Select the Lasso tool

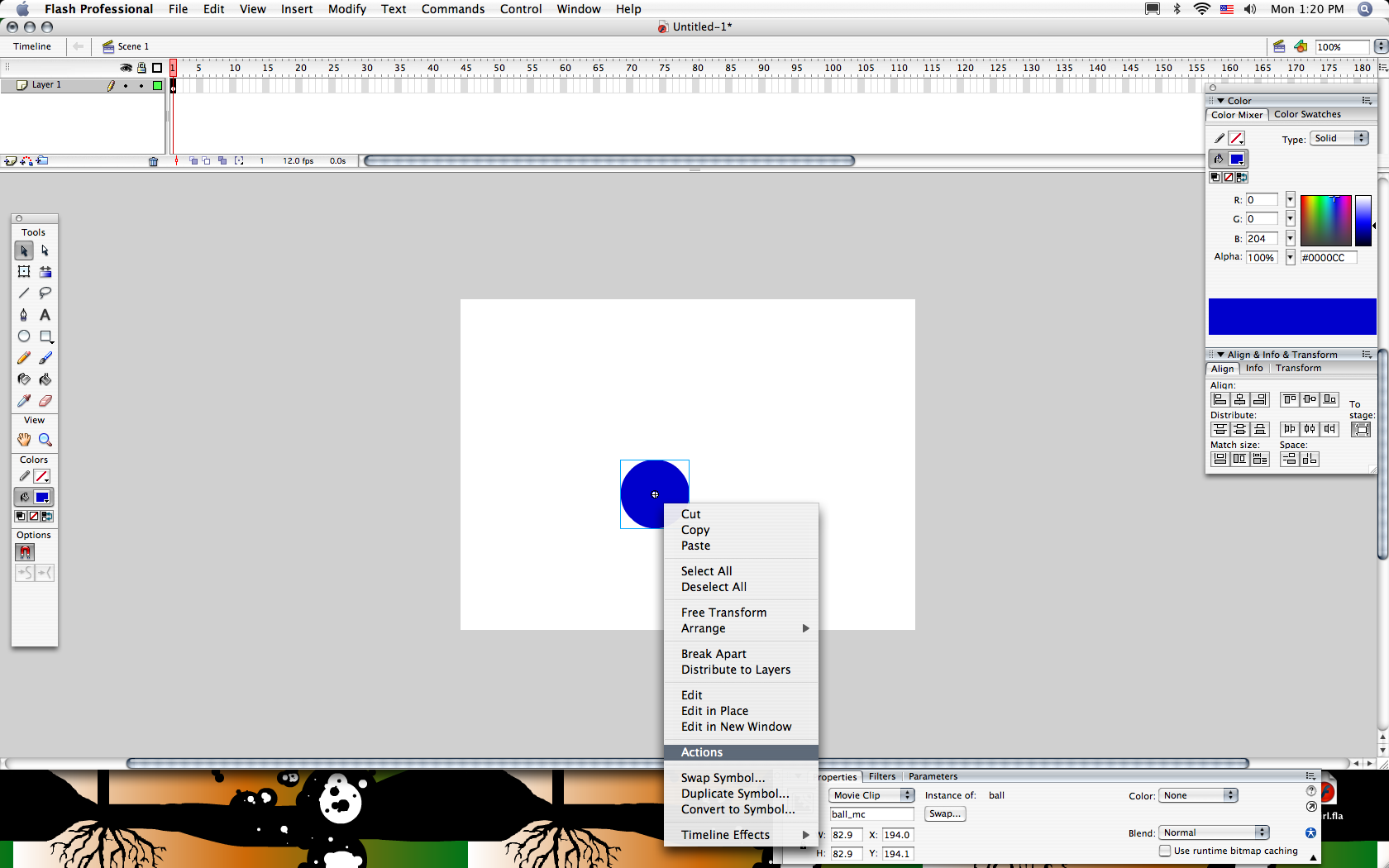tap(45, 293)
